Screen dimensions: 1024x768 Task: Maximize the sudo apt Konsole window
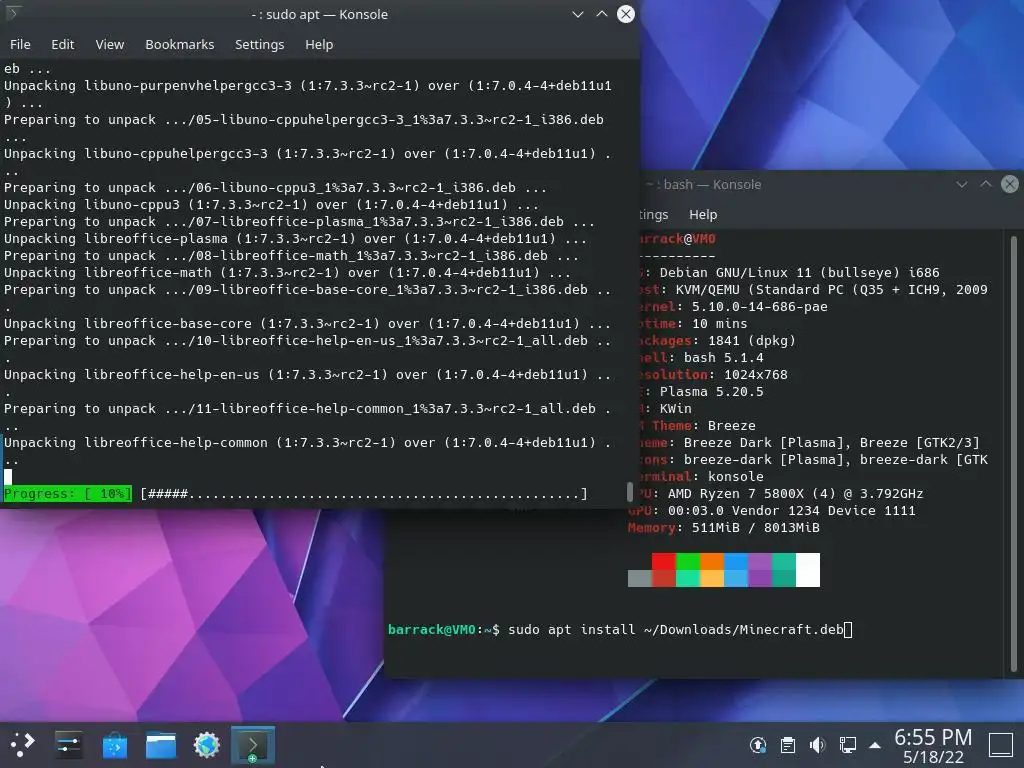601,14
